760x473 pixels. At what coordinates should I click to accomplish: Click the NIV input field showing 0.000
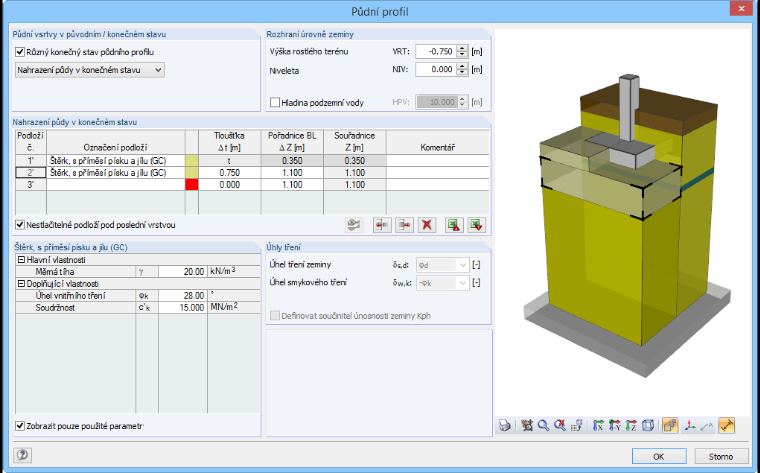click(436, 69)
